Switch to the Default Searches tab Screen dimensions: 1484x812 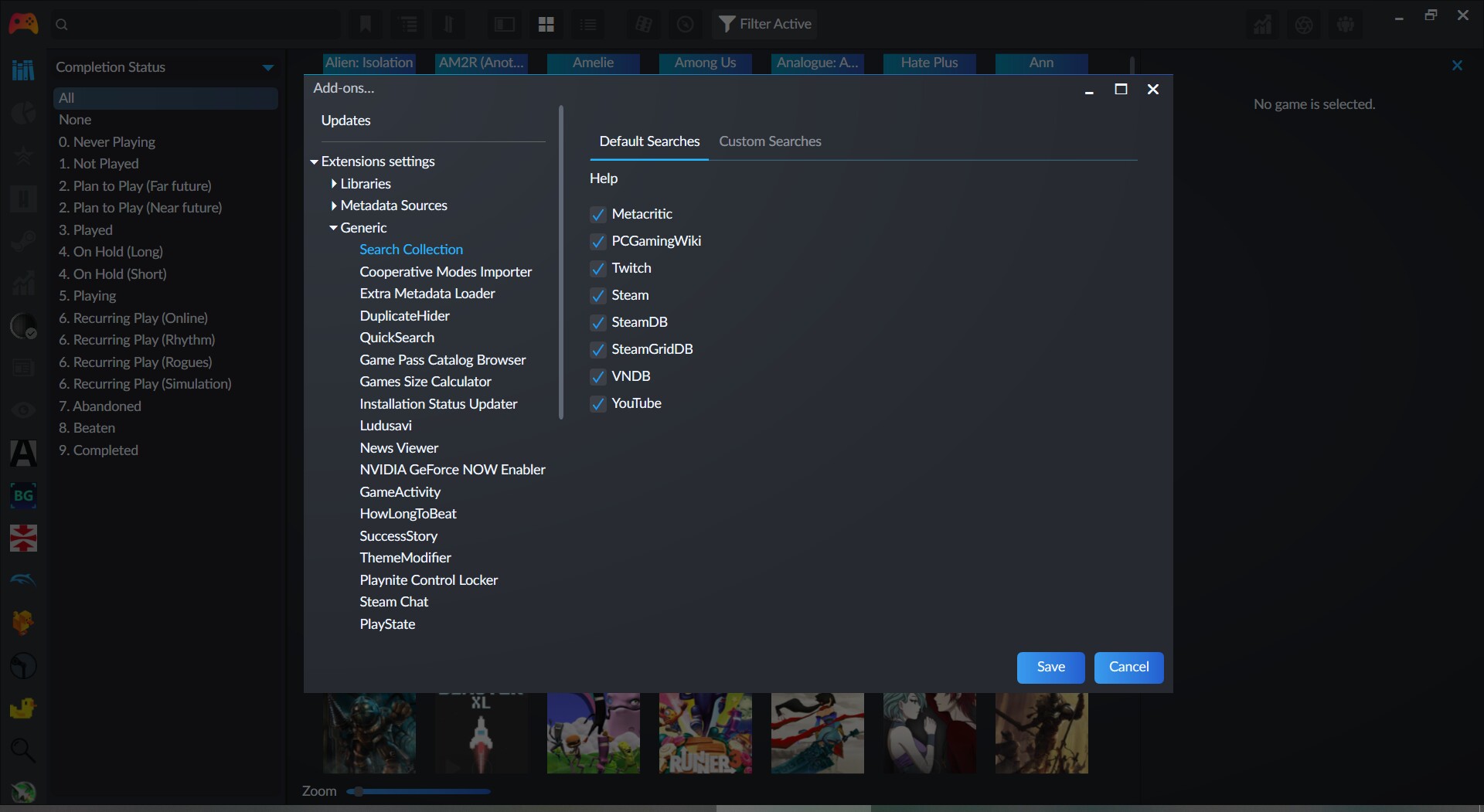click(x=649, y=141)
